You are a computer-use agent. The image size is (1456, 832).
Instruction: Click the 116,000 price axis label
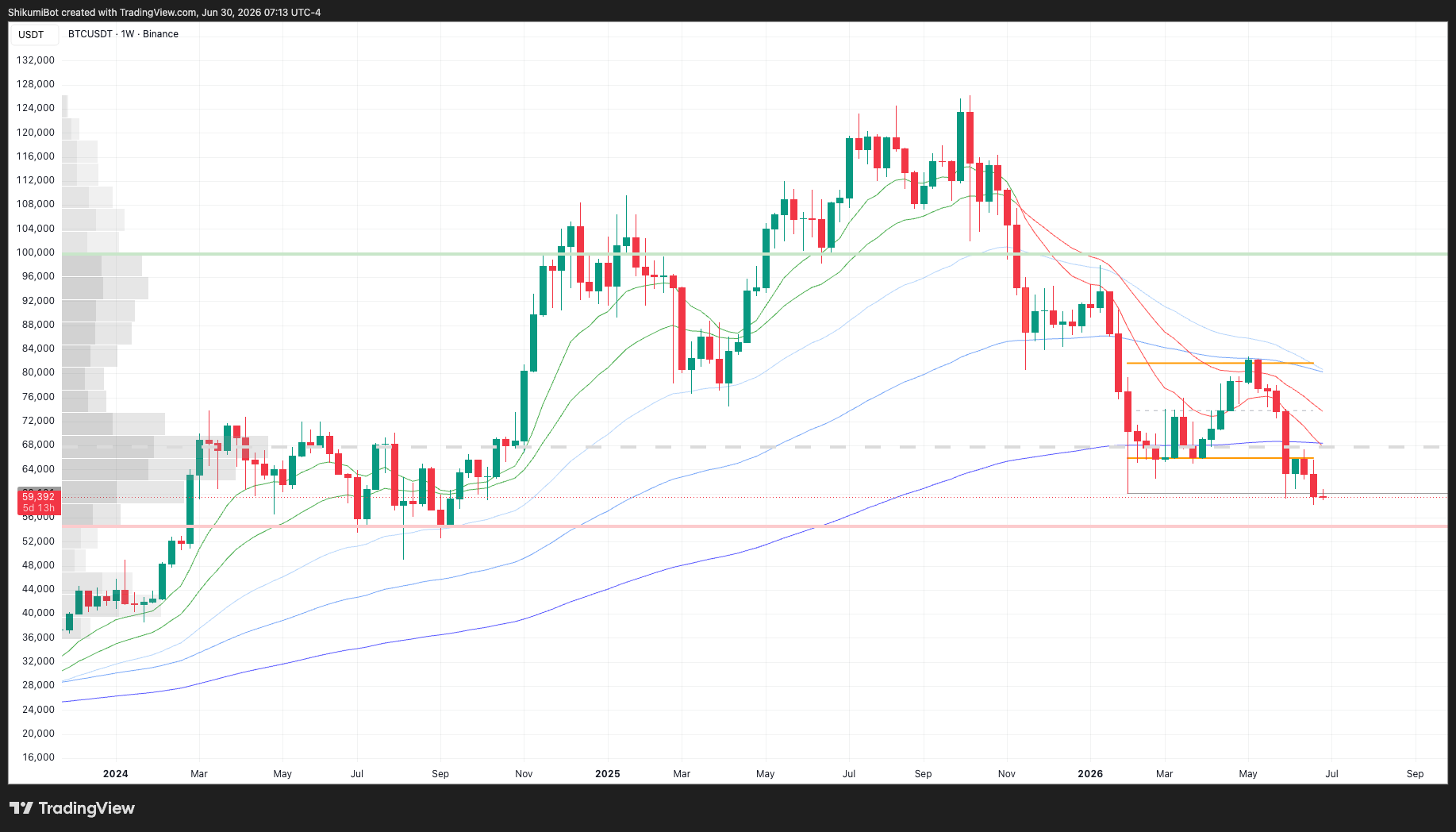(x=36, y=156)
